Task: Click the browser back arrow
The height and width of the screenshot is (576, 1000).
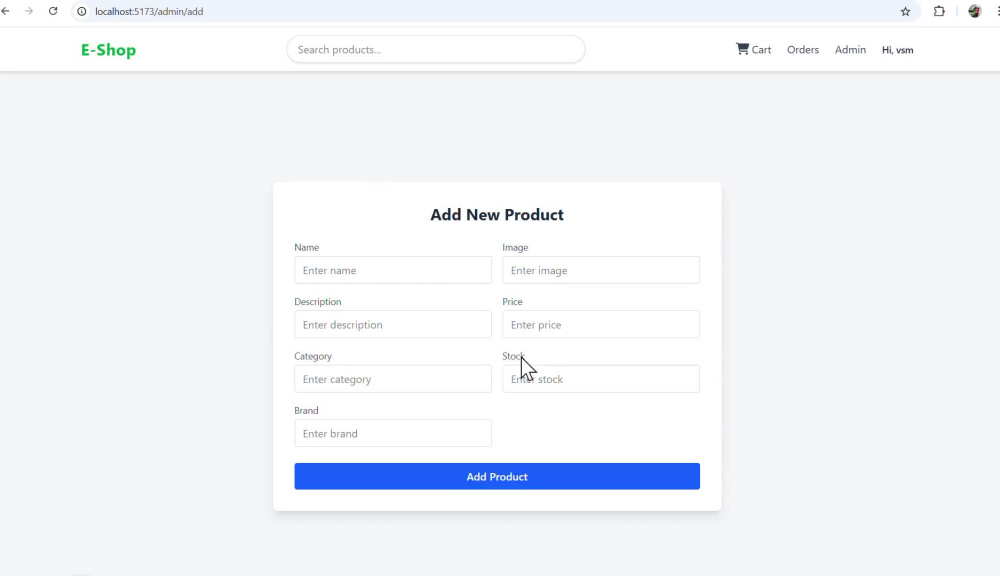Action: [6, 11]
